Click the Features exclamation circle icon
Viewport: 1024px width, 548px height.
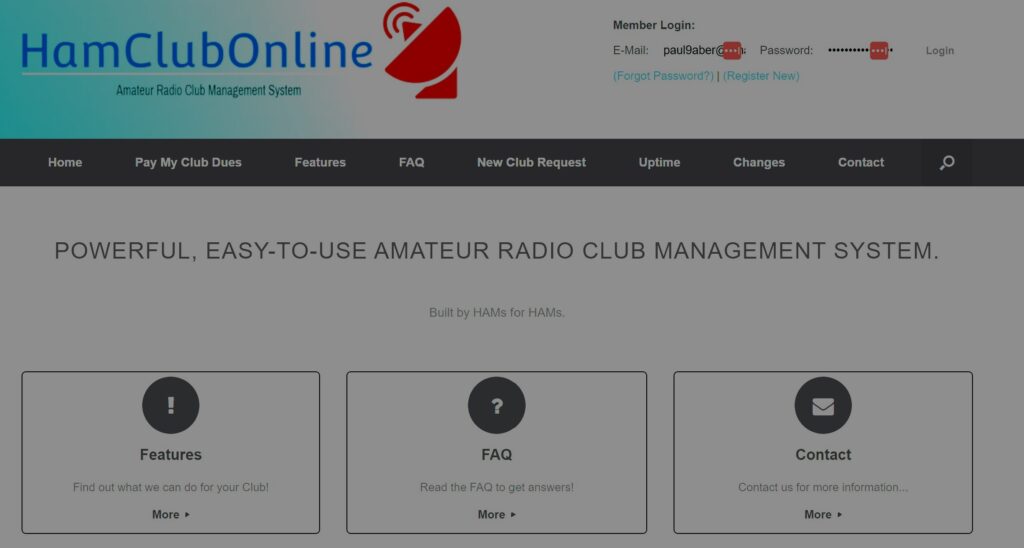170,405
